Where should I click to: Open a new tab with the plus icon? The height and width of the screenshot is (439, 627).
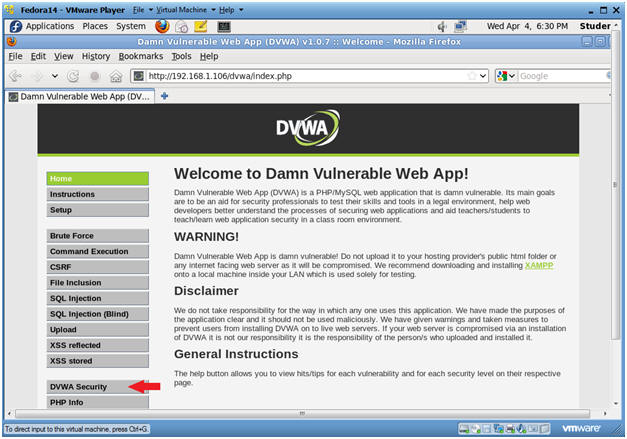164,96
